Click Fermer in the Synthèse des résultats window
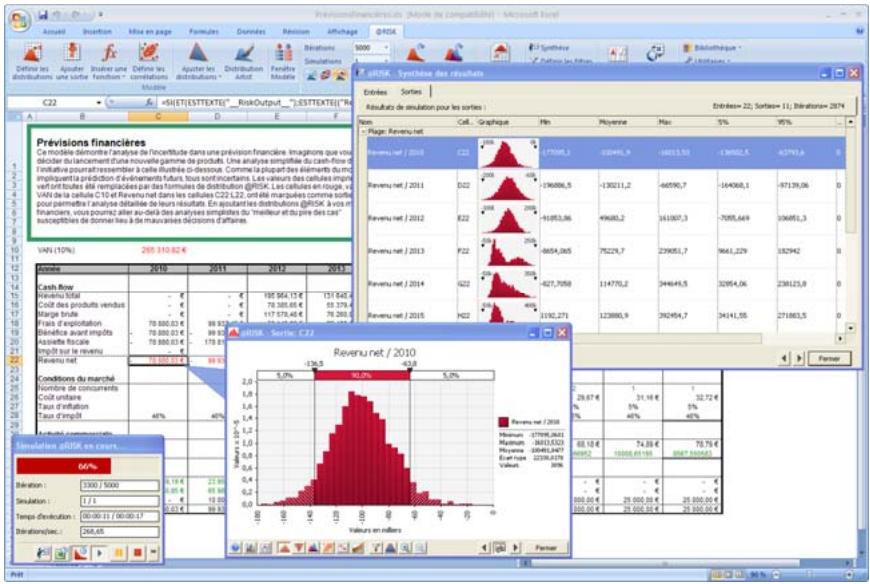Image resolution: width=870 pixels, height=584 pixels. click(x=820, y=357)
